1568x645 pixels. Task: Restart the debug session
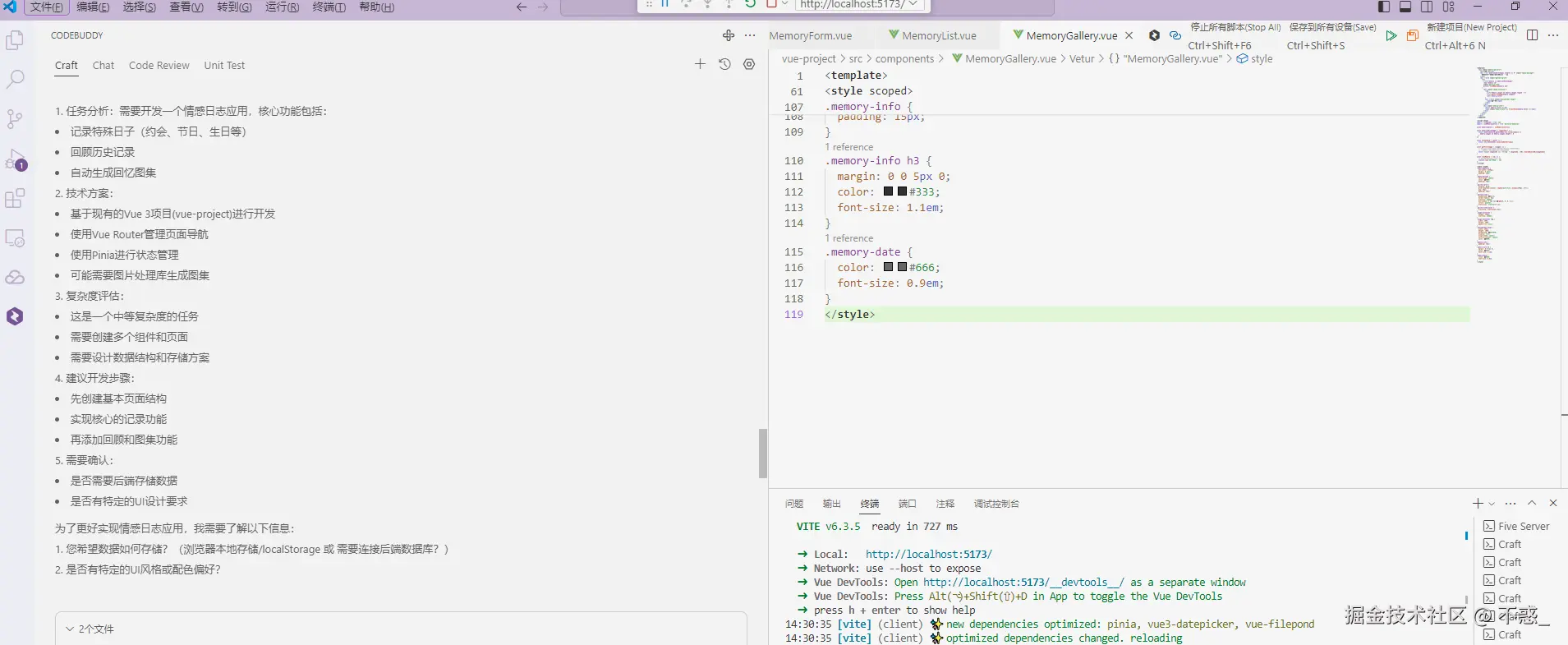(750, 4)
